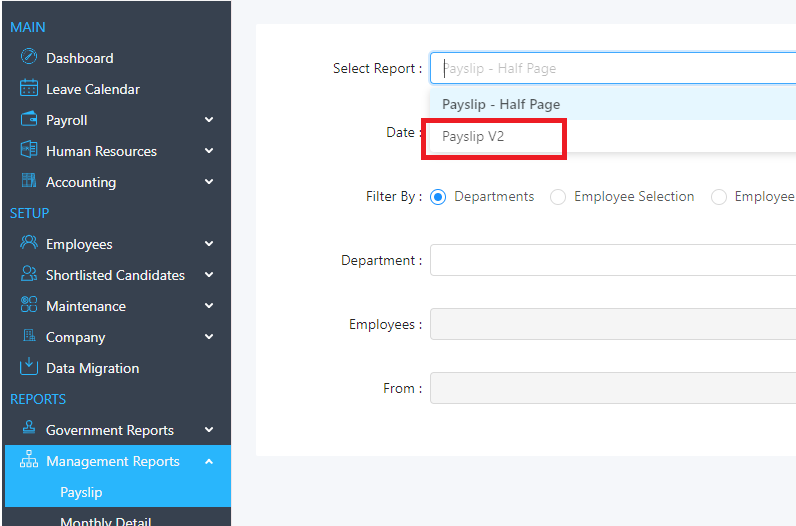Click the Human Resources label
Screen dimensions: 796x526
tap(102, 151)
